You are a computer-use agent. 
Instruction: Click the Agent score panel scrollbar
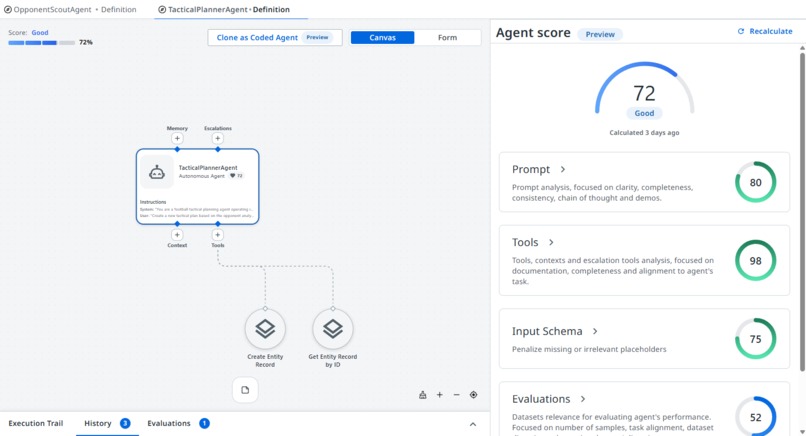pos(802,211)
